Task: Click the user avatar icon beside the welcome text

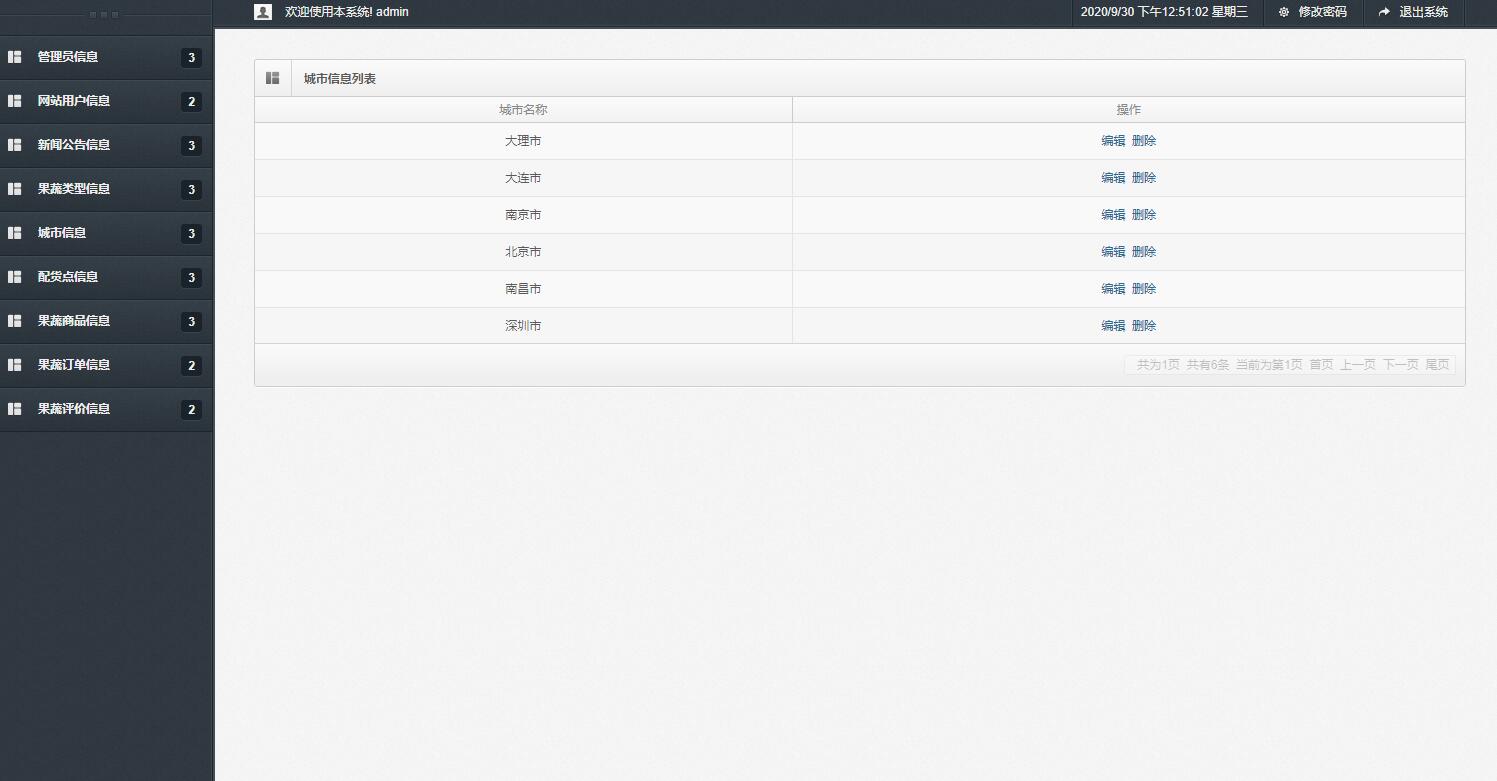Action: click(263, 12)
